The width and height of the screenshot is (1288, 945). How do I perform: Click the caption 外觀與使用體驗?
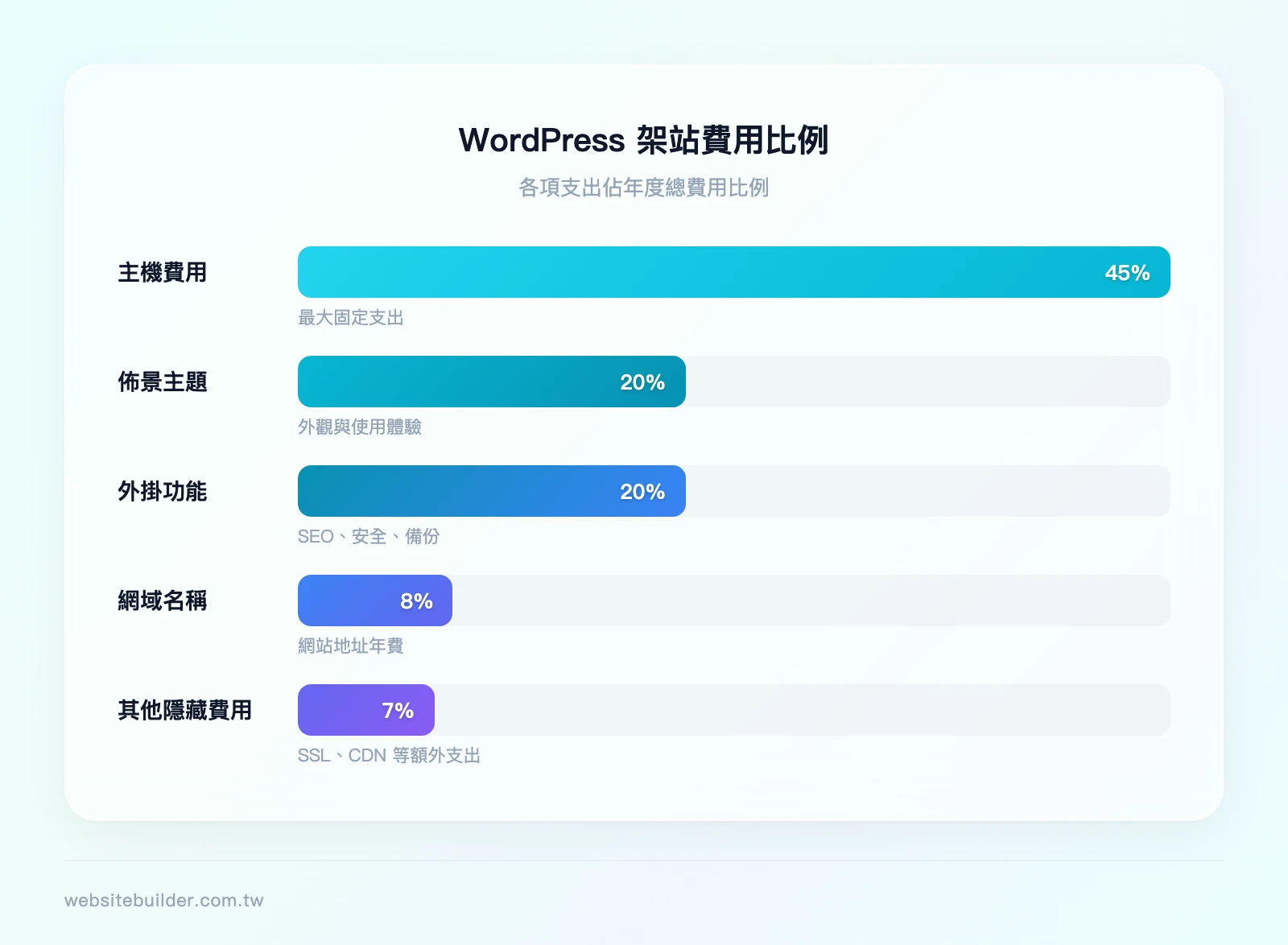pyautogui.click(x=360, y=427)
